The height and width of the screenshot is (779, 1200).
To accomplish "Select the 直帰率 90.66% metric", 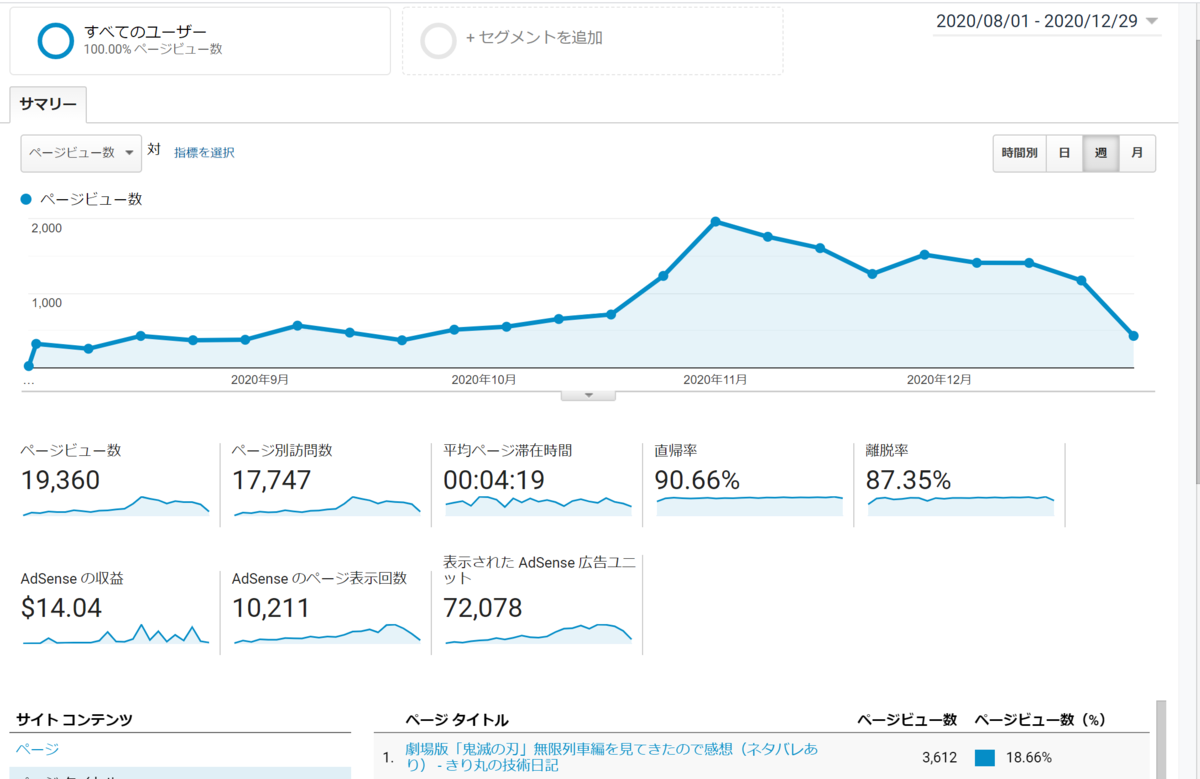I will (748, 484).
